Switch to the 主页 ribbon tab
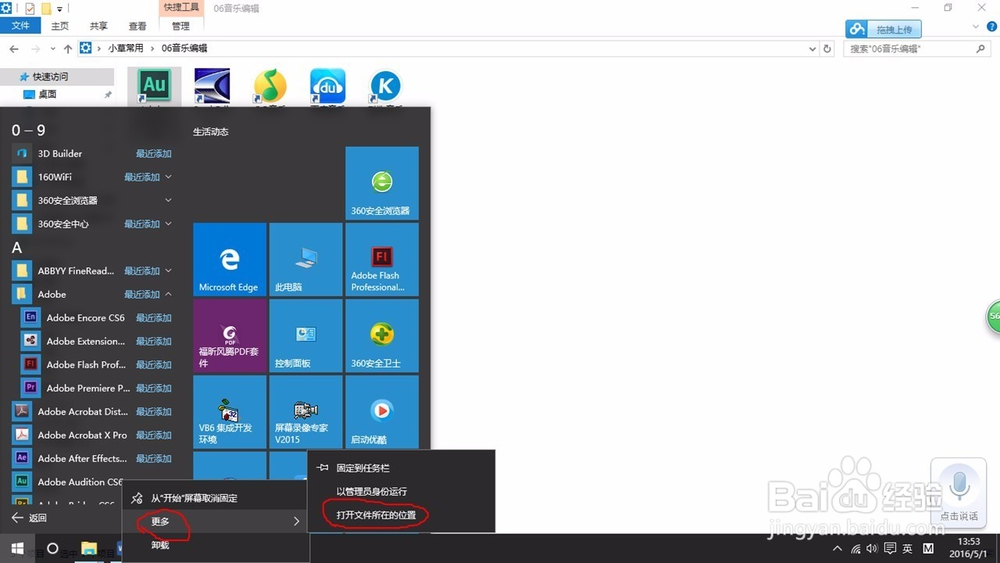The width and height of the screenshot is (1000, 563). [x=60, y=26]
